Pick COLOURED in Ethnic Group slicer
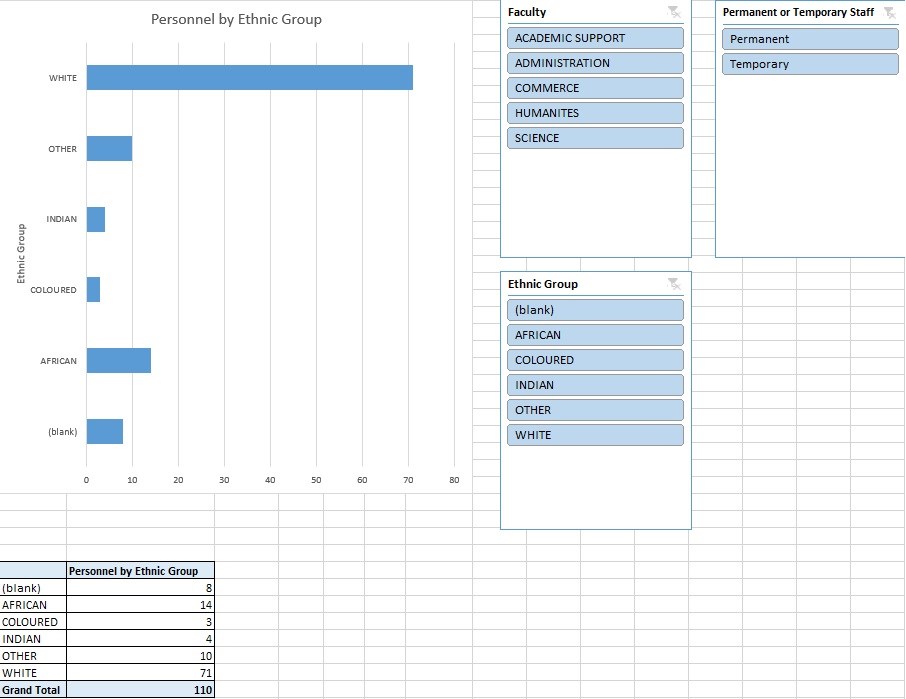The width and height of the screenshot is (906, 699). (595, 360)
